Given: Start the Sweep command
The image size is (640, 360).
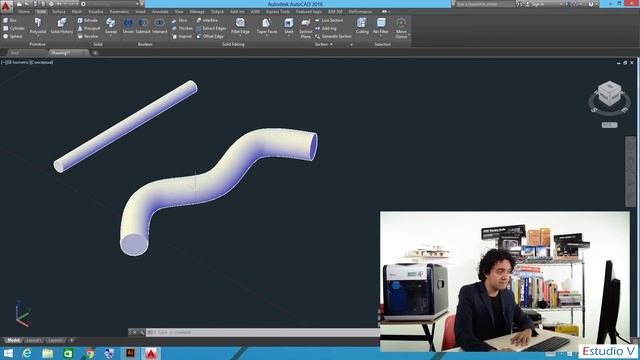Looking at the screenshot, I should (x=111, y=26).
